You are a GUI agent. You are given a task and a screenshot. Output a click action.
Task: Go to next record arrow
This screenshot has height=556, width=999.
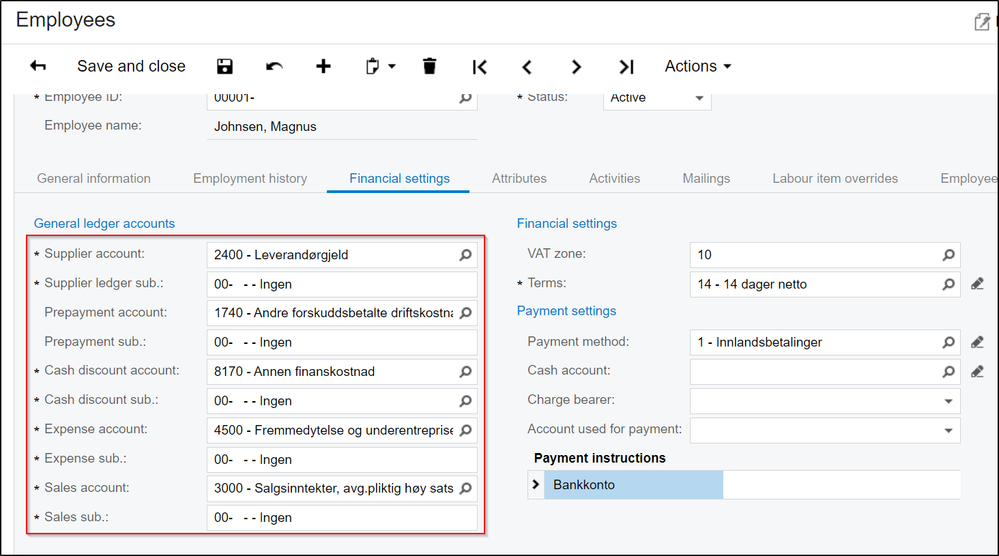pos(576,67)
